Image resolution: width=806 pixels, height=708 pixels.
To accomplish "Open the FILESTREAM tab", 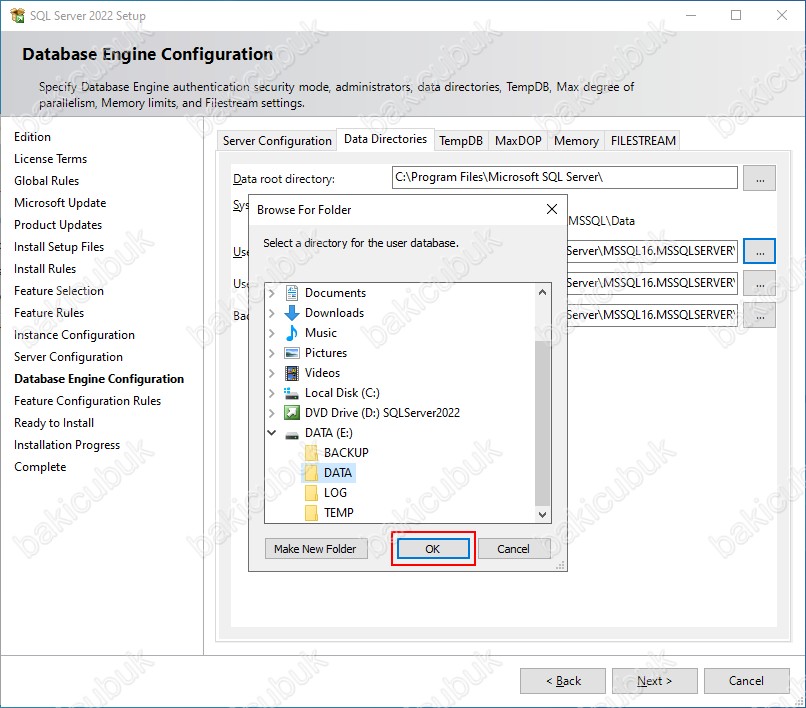I will (643, 140).
